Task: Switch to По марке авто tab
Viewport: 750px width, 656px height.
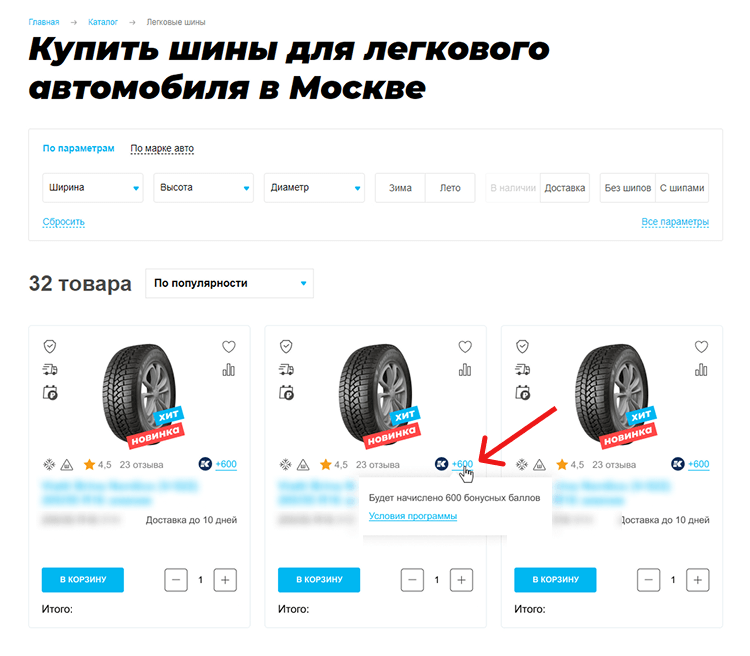Action: 162,148
